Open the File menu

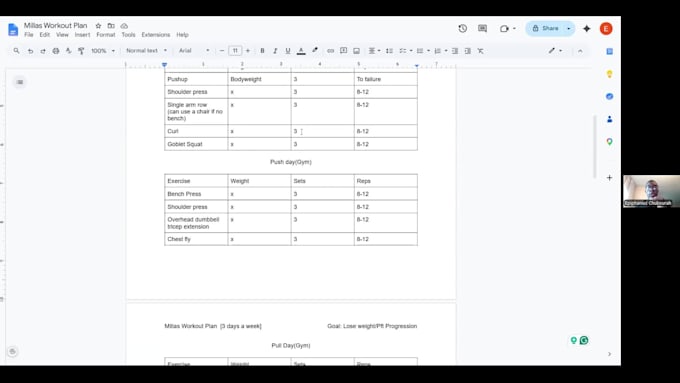(x=29, y=35)
